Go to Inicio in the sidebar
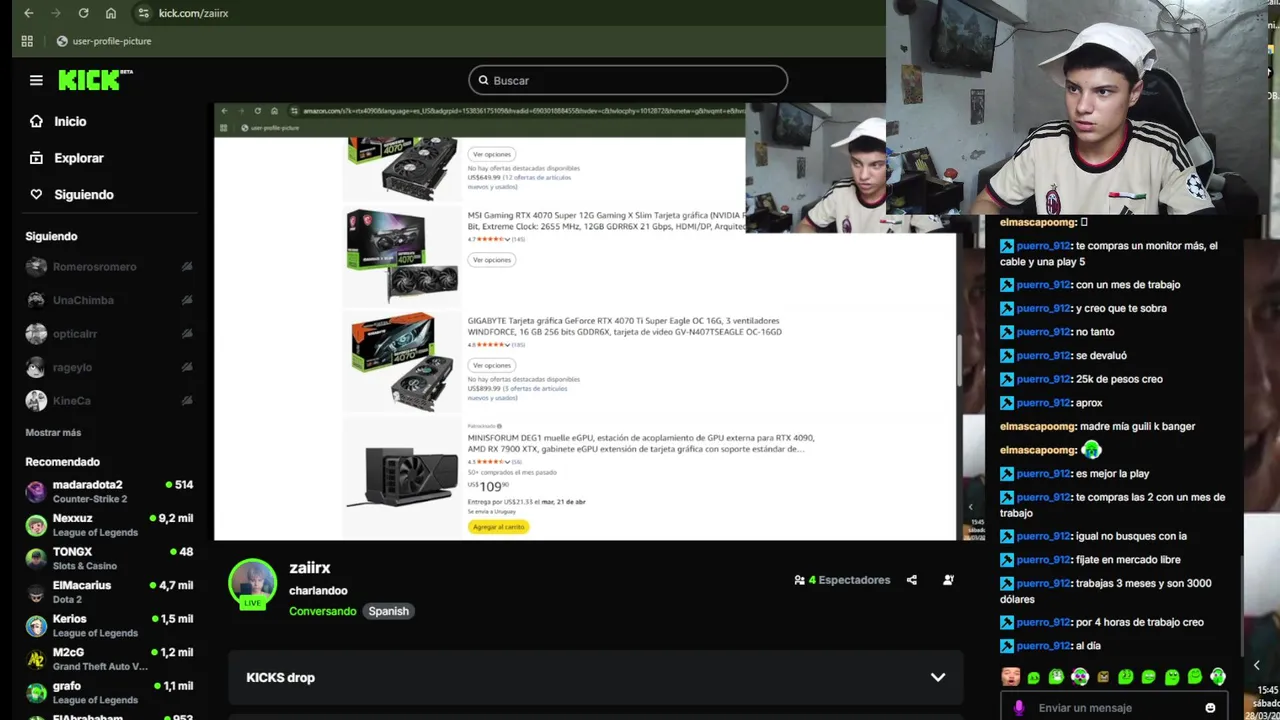The height and width of the screenshot is (720, 1280). (58, 121)
